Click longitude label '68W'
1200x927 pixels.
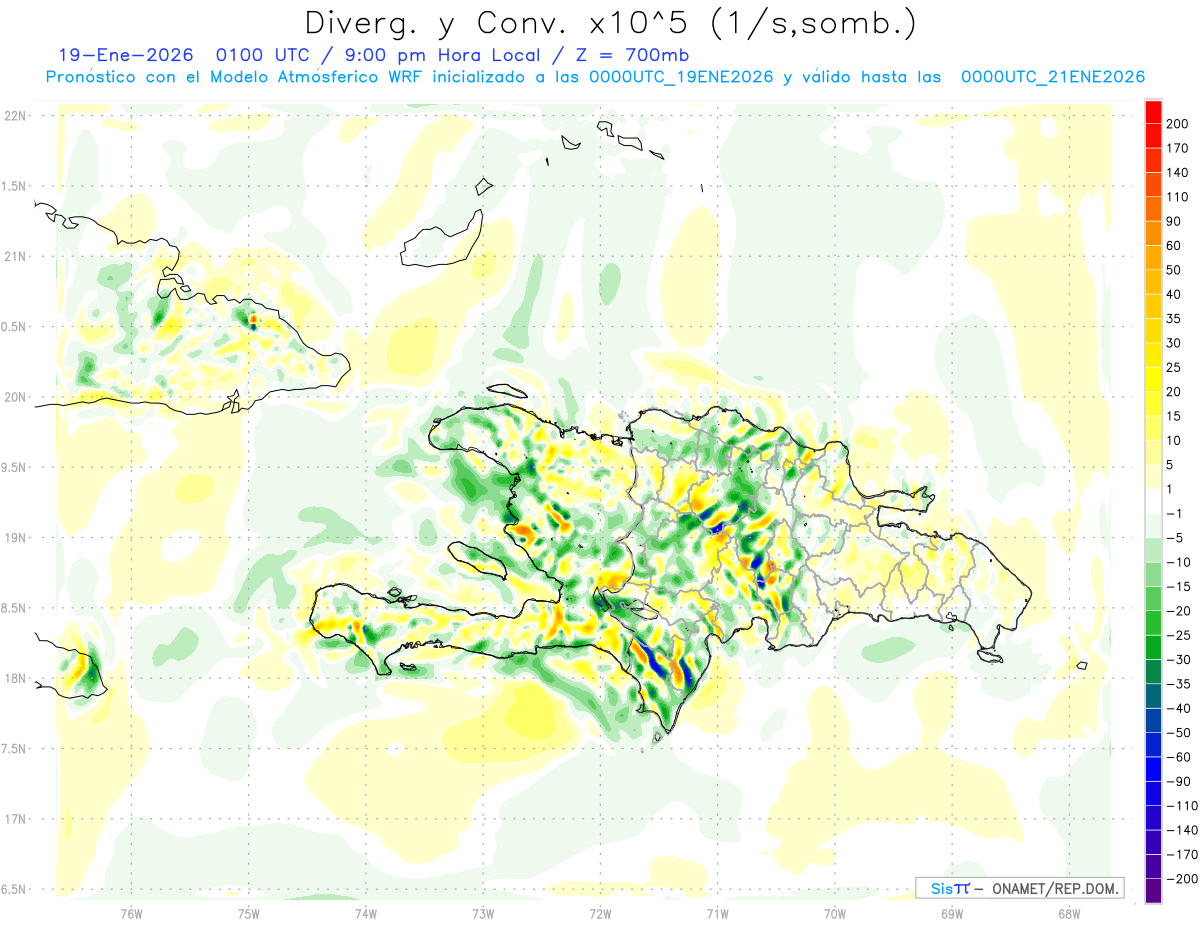click(x=1069, y=913)
